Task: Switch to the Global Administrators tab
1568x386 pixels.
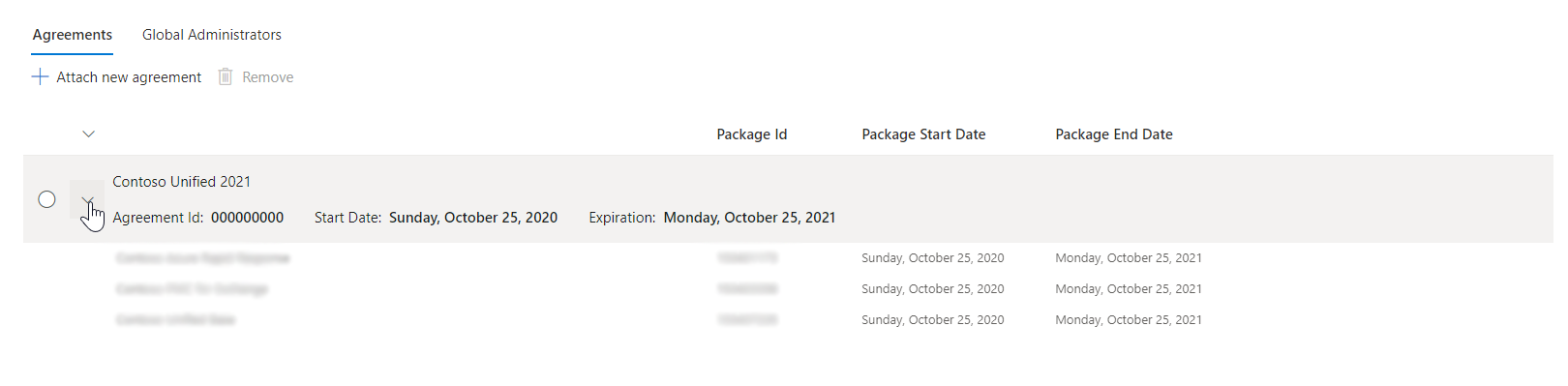Action: pos(212,35)
